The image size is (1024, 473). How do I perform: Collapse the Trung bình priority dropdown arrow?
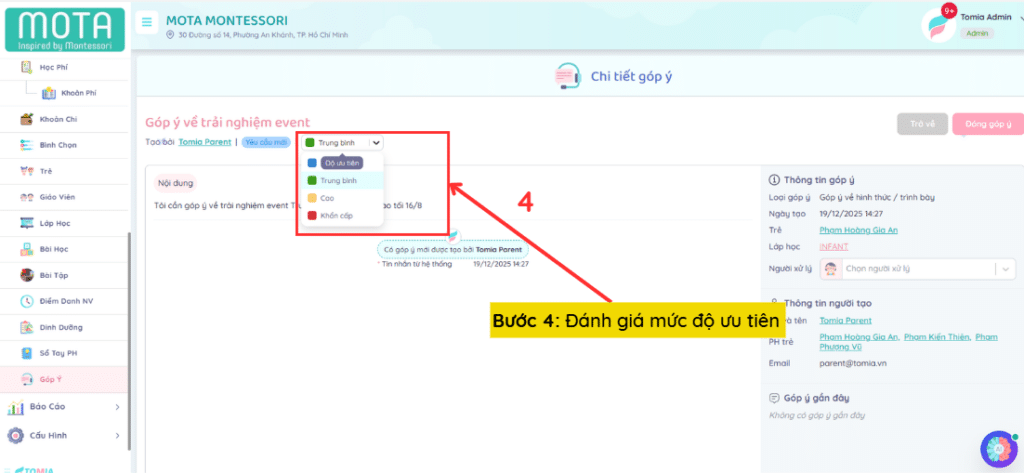coord(375,143)
